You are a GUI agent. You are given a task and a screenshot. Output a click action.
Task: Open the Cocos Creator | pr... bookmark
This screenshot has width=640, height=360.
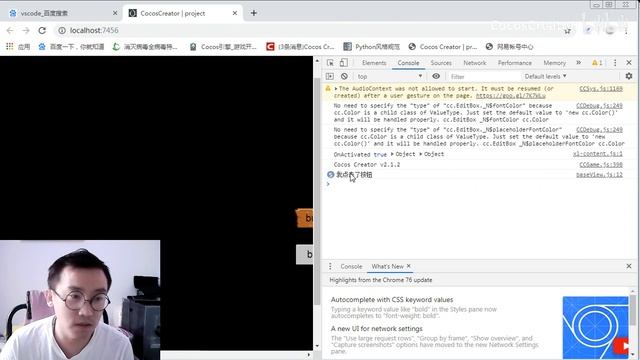click(x=442, y=47)
